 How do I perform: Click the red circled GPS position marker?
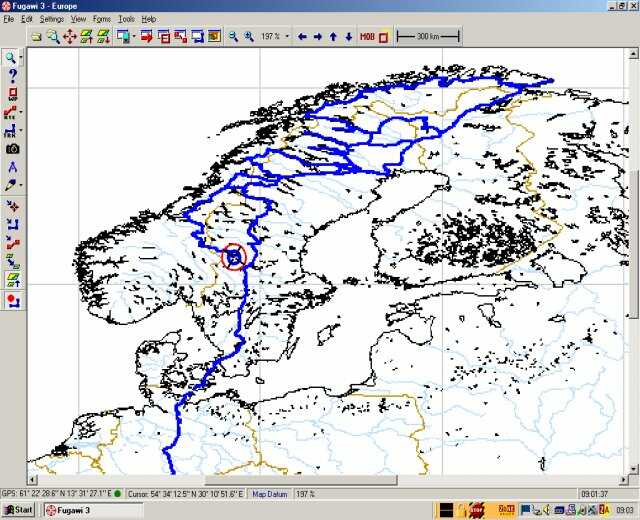pyautogui.click(x=233, y=257)
